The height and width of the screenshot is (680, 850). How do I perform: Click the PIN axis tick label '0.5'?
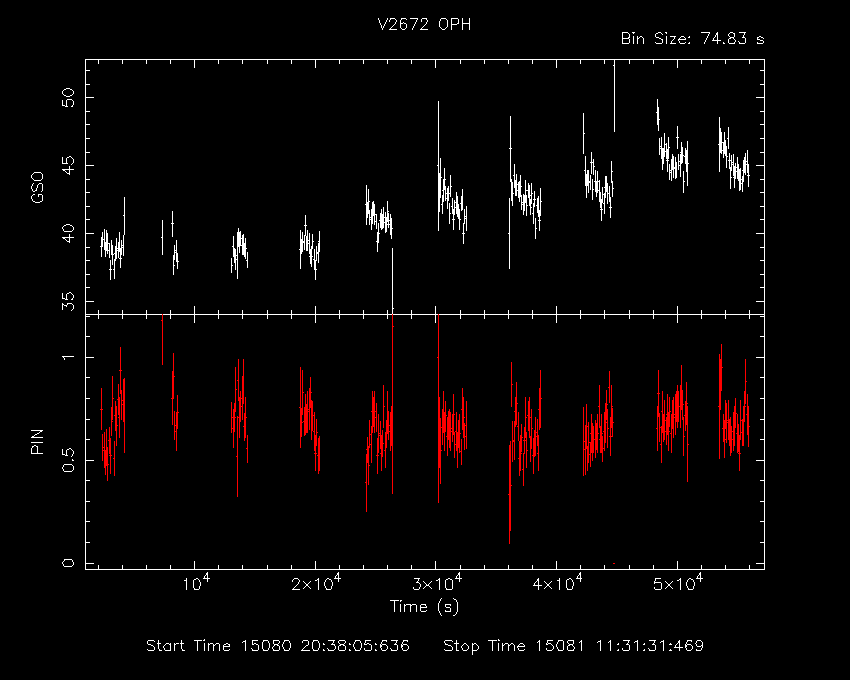(x=69, y=460)
